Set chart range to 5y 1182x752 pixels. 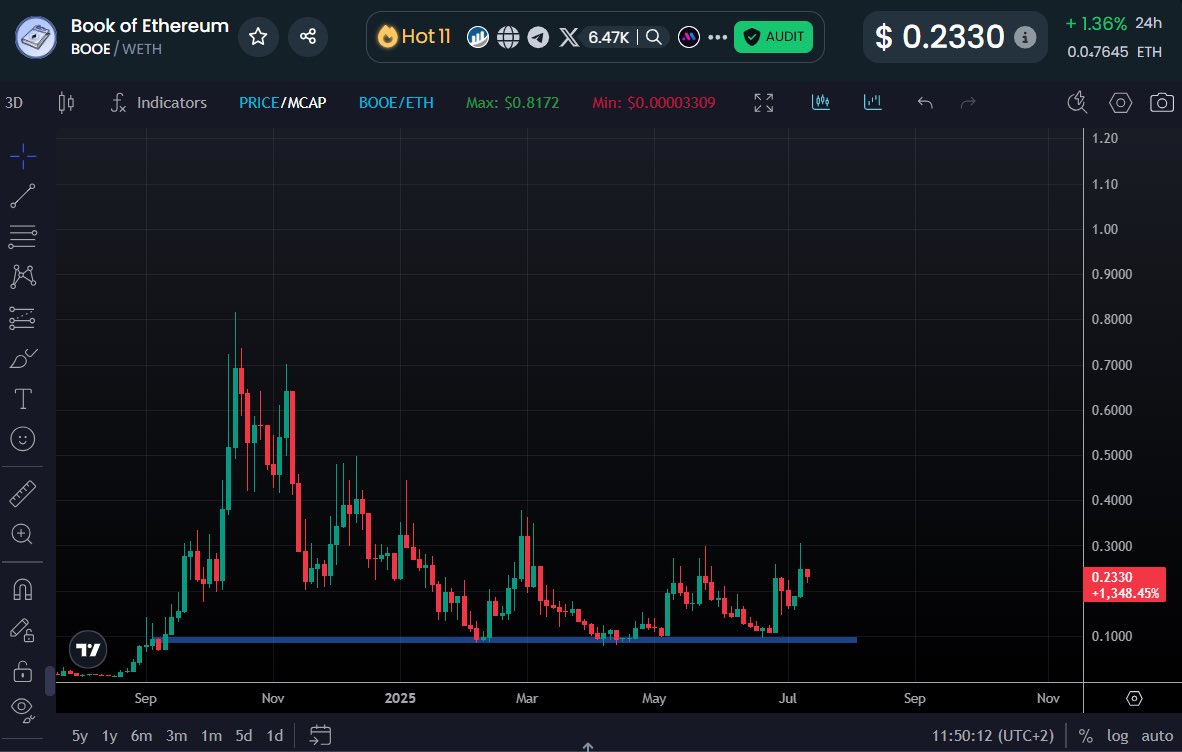(80, 735)
